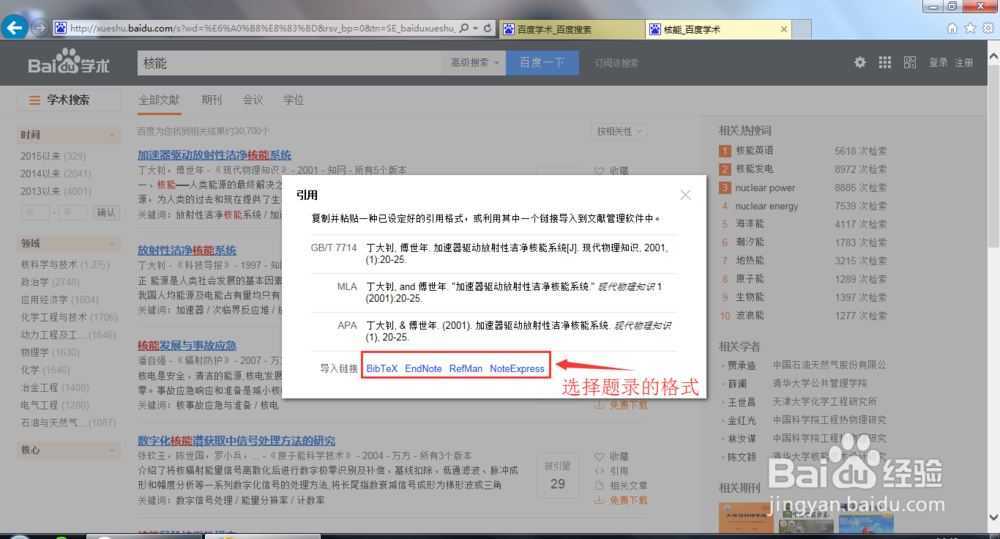Click the browser URL address field

pos(262,28)
